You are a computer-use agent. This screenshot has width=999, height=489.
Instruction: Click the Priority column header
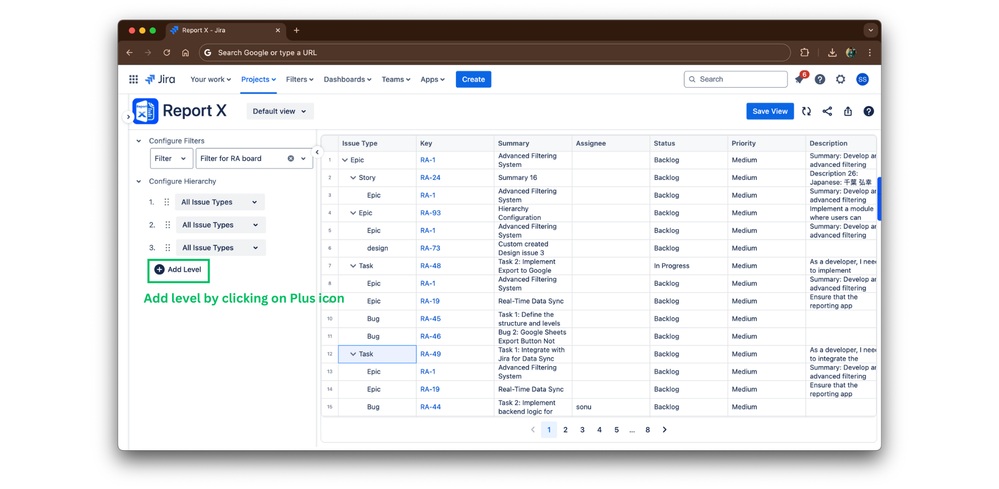click(766, 143)
